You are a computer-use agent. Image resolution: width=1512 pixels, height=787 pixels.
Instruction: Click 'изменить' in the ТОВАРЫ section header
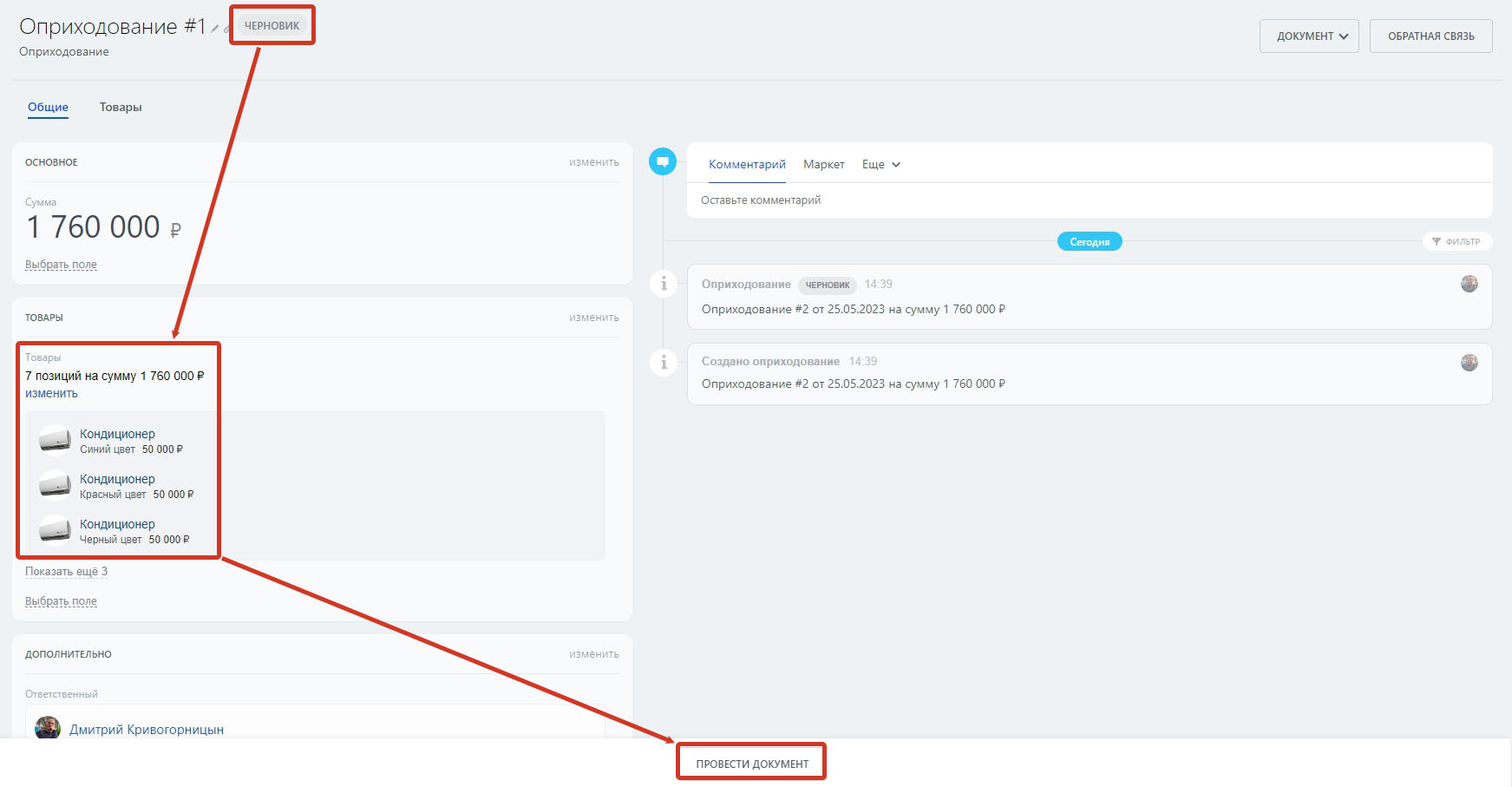pos(594,318)
